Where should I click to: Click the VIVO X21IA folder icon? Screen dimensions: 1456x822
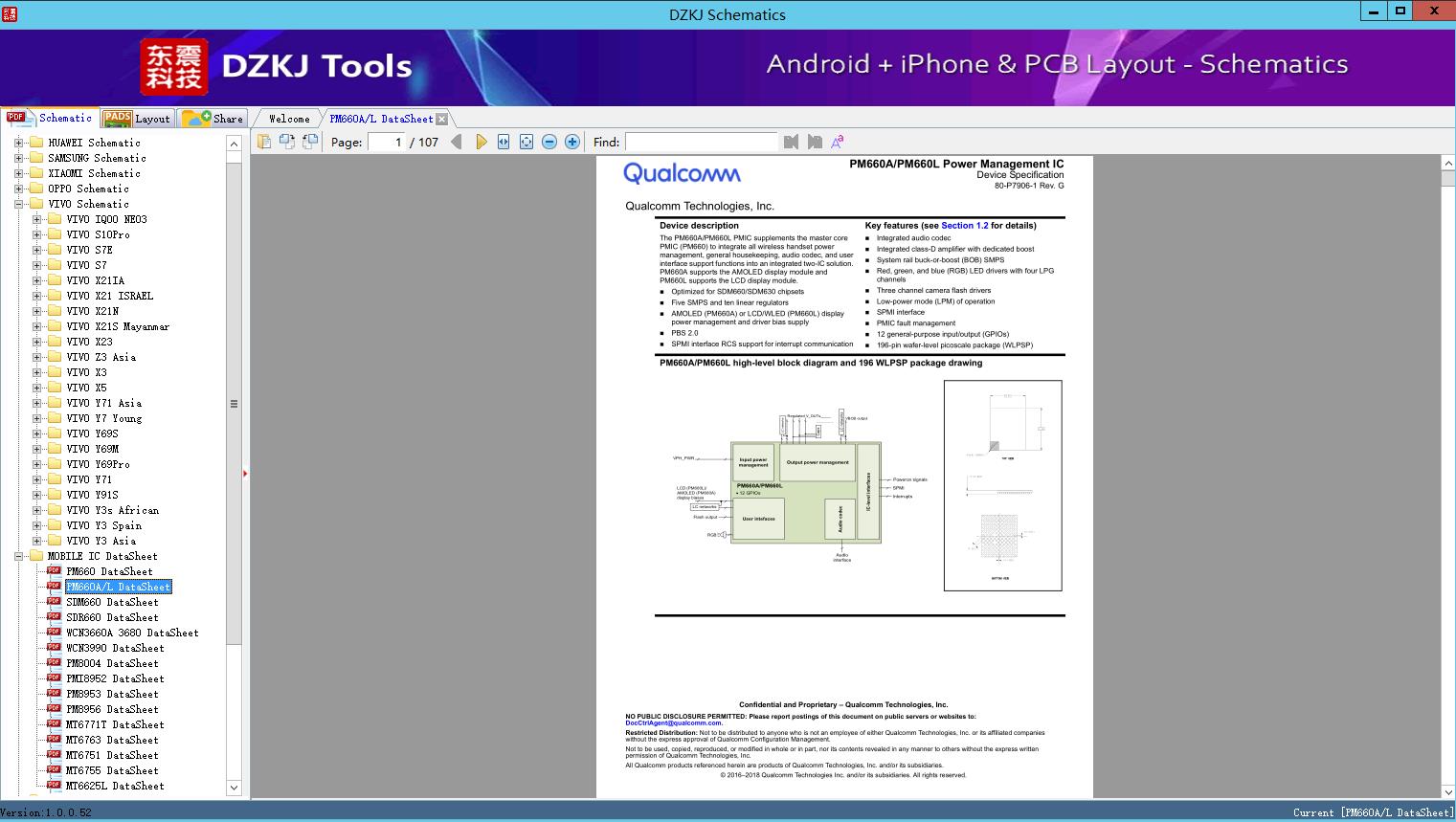tap(55, 280)
